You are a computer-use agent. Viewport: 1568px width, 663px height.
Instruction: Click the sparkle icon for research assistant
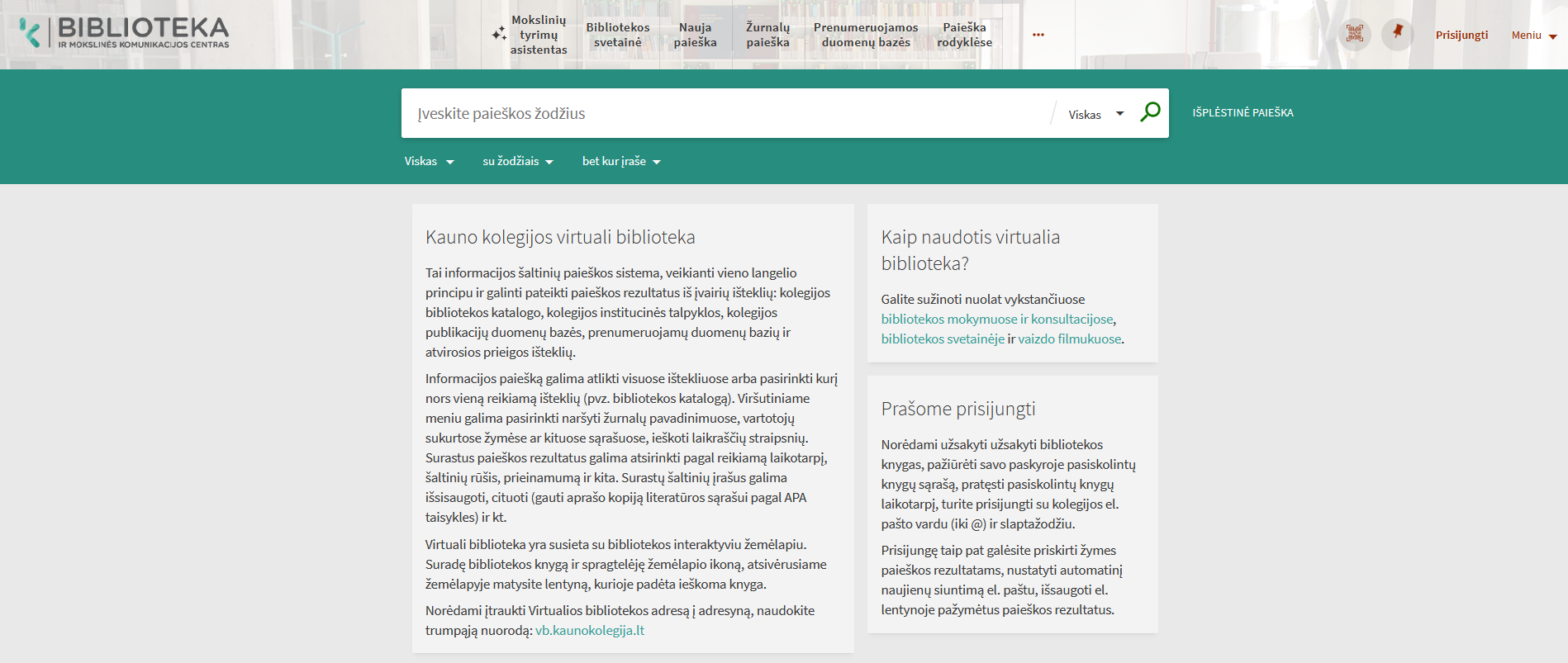pos(499,35)
